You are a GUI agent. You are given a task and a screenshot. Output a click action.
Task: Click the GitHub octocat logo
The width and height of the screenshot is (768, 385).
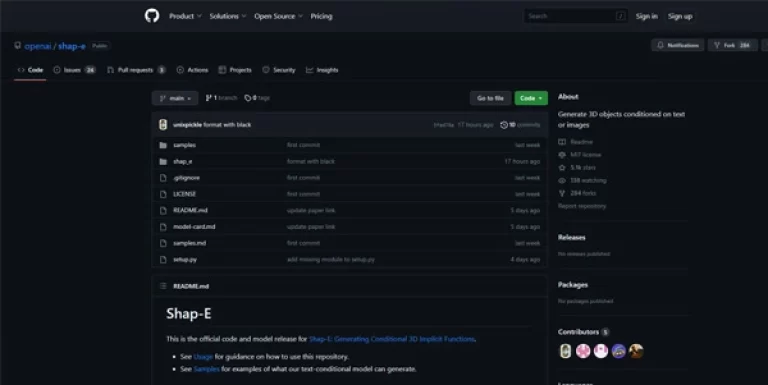coord(152,16)
